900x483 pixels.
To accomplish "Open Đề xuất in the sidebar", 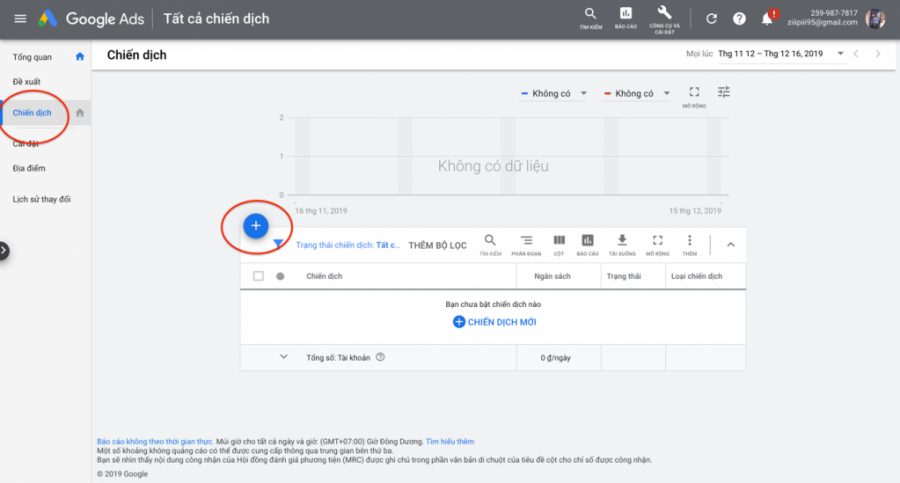I will pyautogui.click(x=26, y=82).
